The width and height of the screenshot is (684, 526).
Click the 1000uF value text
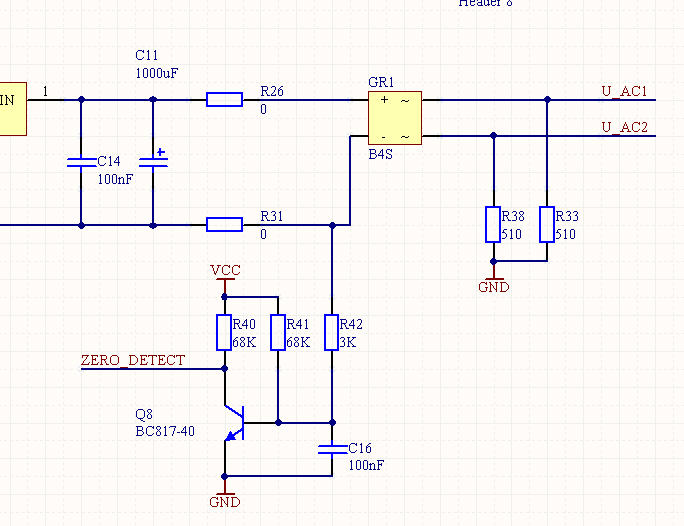tap(157, 73)
